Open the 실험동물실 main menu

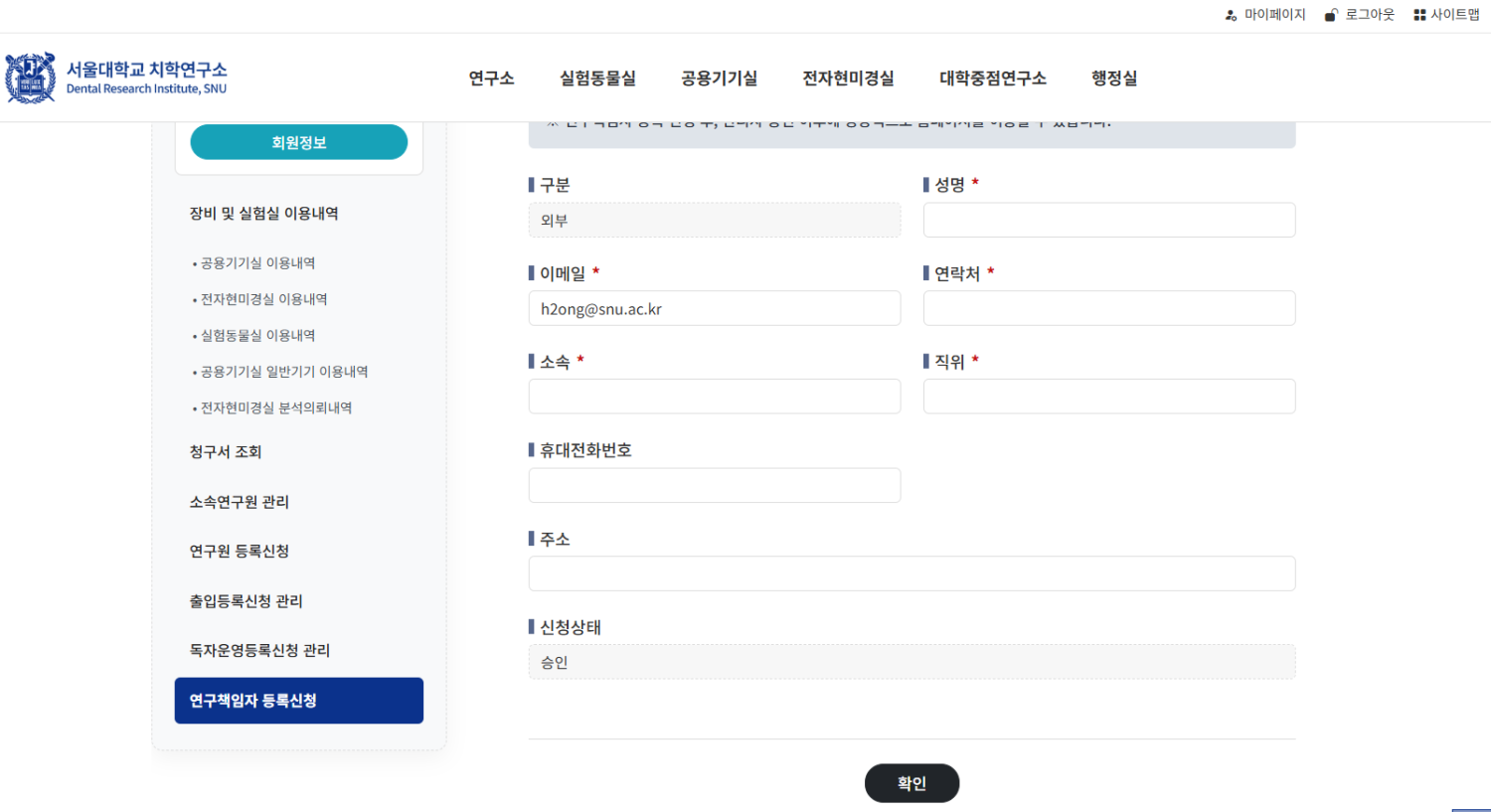click(x=597, y=79)
